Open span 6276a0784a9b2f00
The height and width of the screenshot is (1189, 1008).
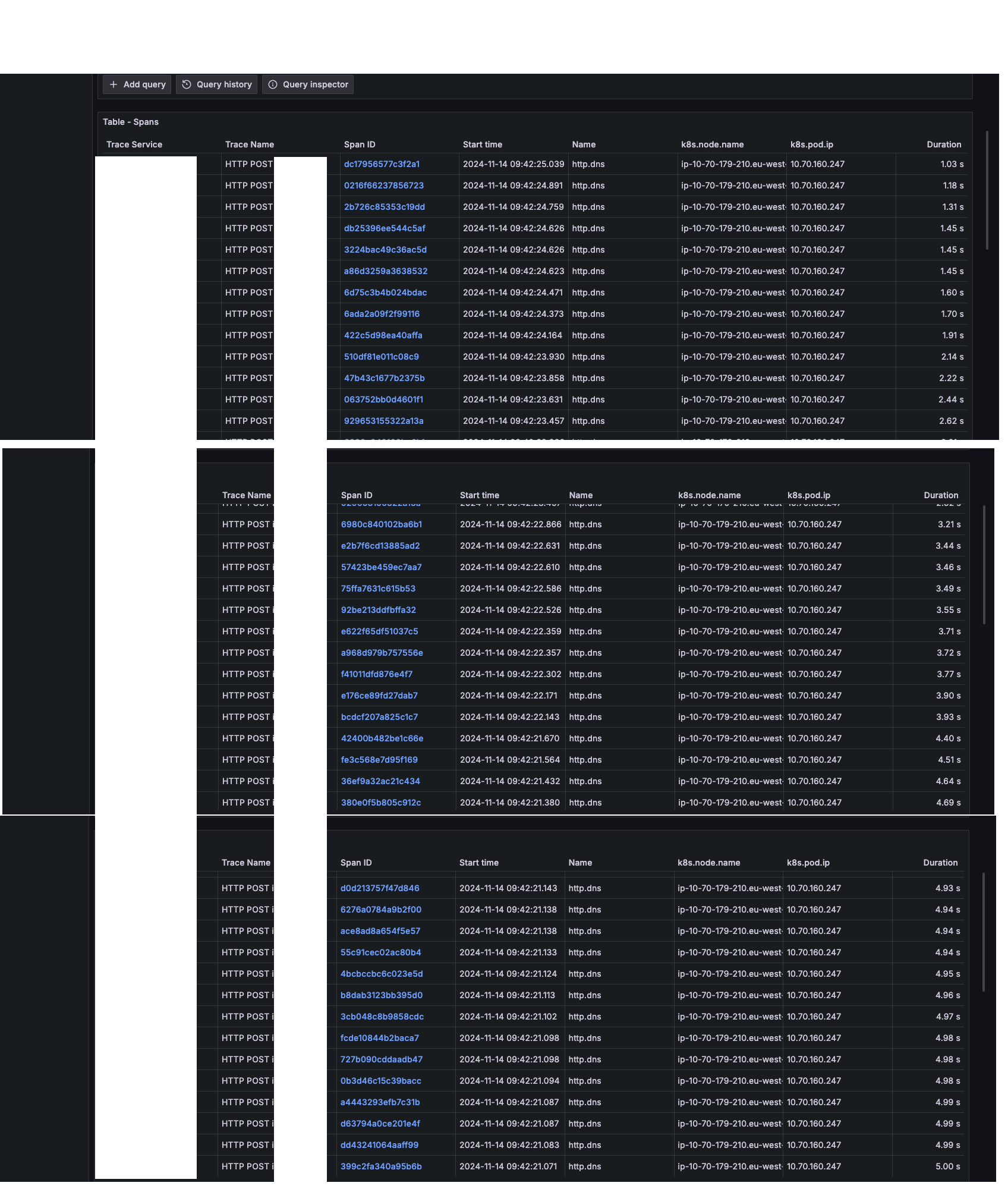(381, 910)
